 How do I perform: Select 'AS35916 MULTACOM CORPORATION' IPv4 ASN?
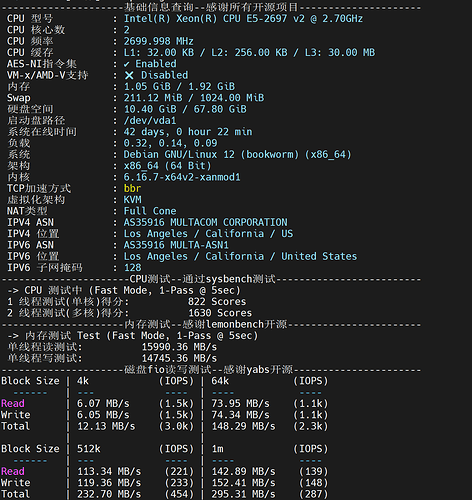tap(205, 223)
